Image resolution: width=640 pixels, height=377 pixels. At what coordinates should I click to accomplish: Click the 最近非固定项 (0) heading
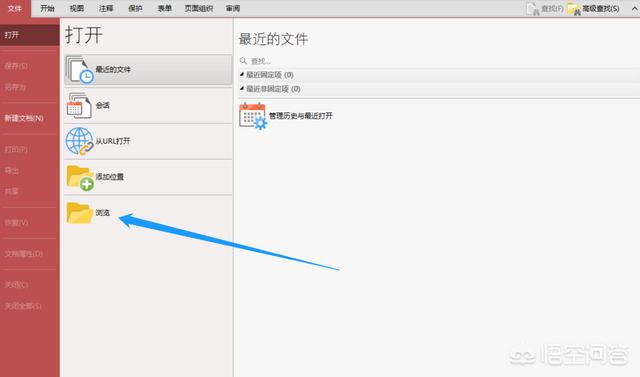(273, 89)
